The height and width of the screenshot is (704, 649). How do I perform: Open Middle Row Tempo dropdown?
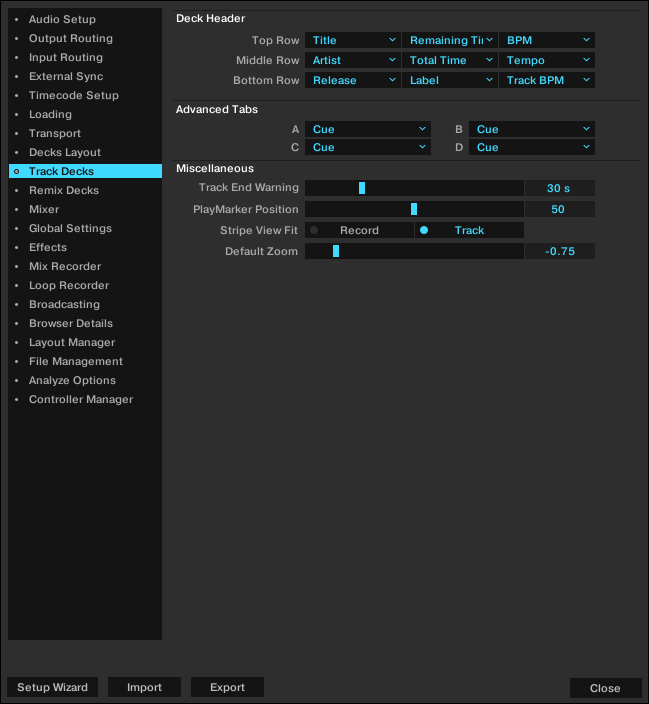[547, 60]
